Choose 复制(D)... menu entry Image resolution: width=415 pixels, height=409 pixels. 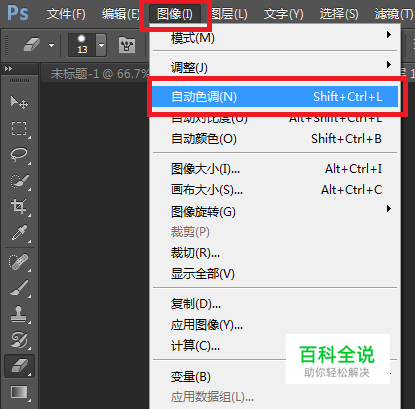coord(275,304)
